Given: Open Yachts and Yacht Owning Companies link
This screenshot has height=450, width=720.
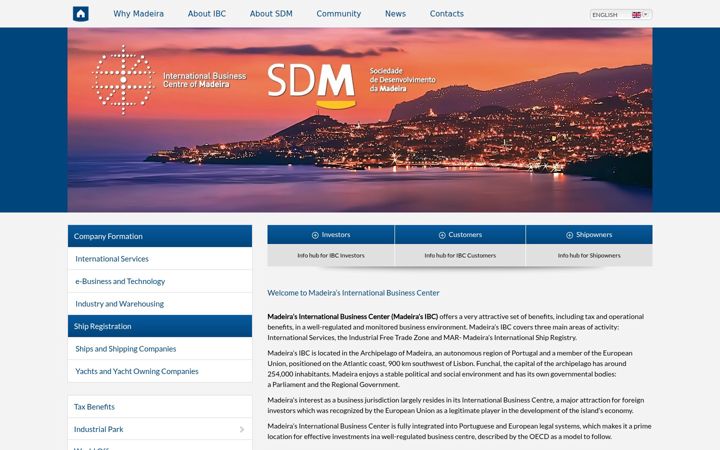Looking at the screenshot, I should (160, 371).
